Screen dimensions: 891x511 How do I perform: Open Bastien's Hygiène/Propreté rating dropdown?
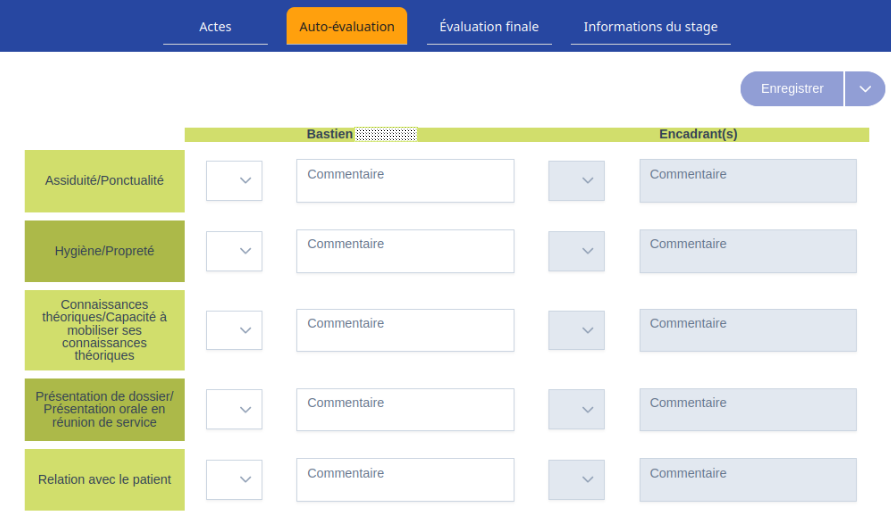pos(234,251)
